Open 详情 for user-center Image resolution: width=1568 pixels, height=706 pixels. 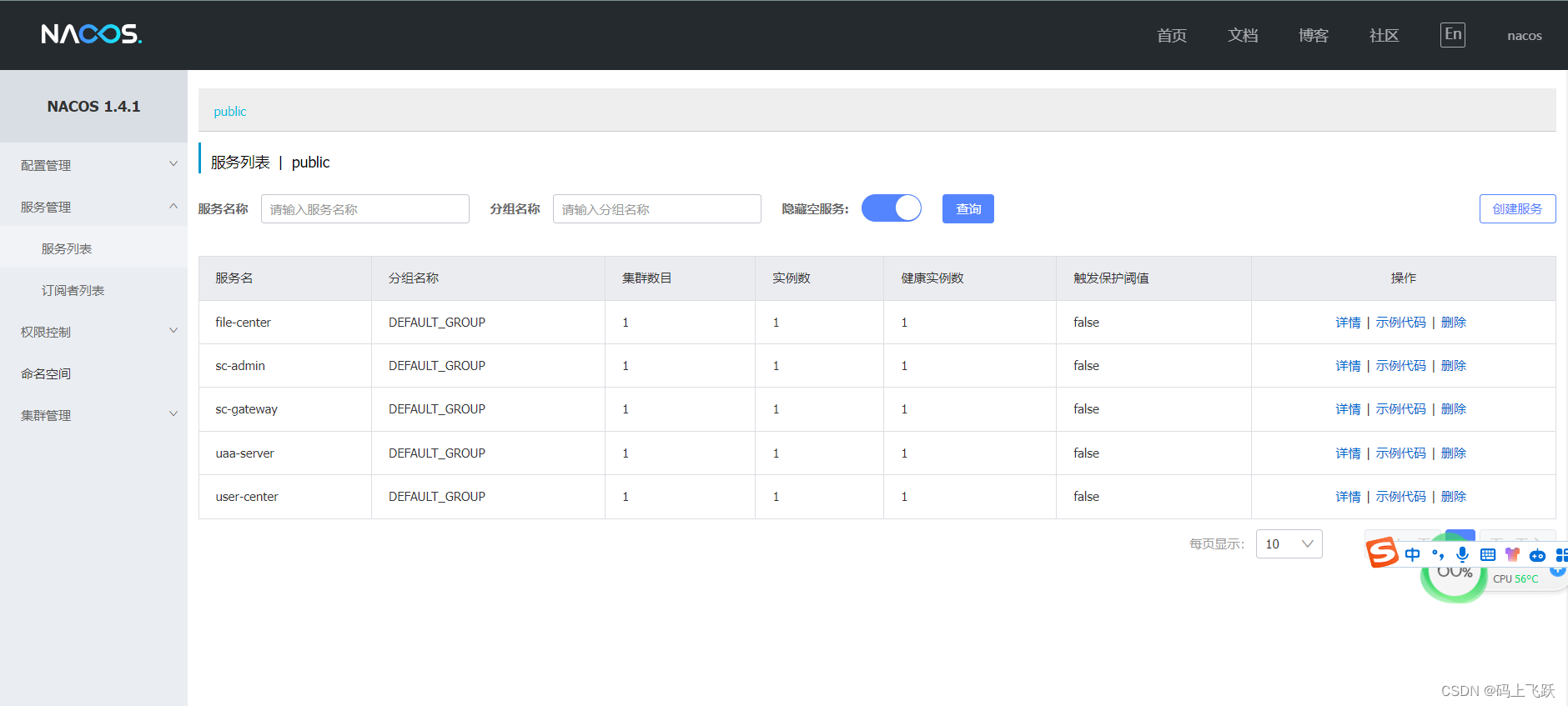tap(1348, 497)
